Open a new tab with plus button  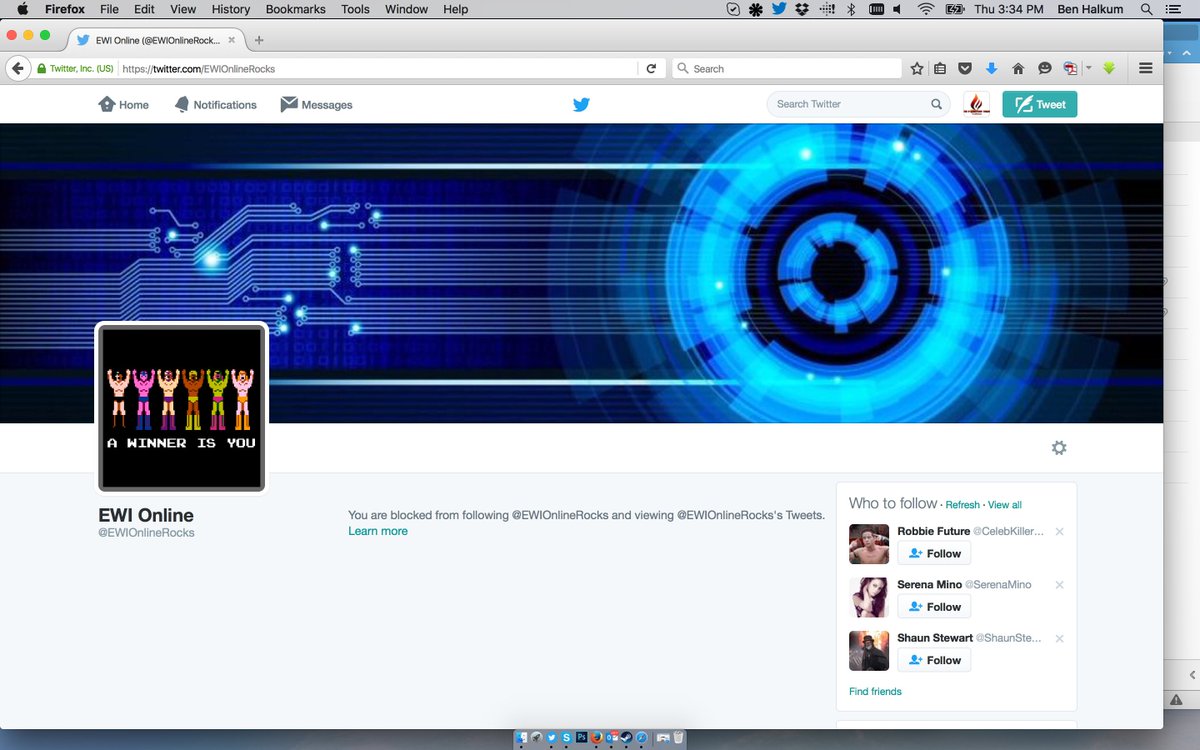point(259,40)
